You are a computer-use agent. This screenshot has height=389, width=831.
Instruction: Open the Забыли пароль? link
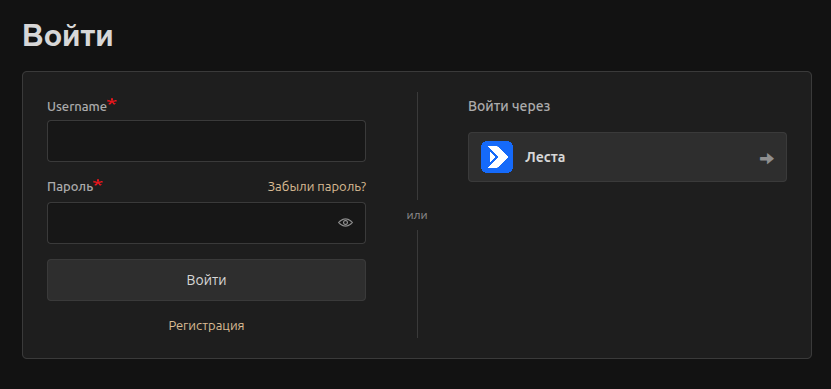pyautogui.click(x=317, y=187)
